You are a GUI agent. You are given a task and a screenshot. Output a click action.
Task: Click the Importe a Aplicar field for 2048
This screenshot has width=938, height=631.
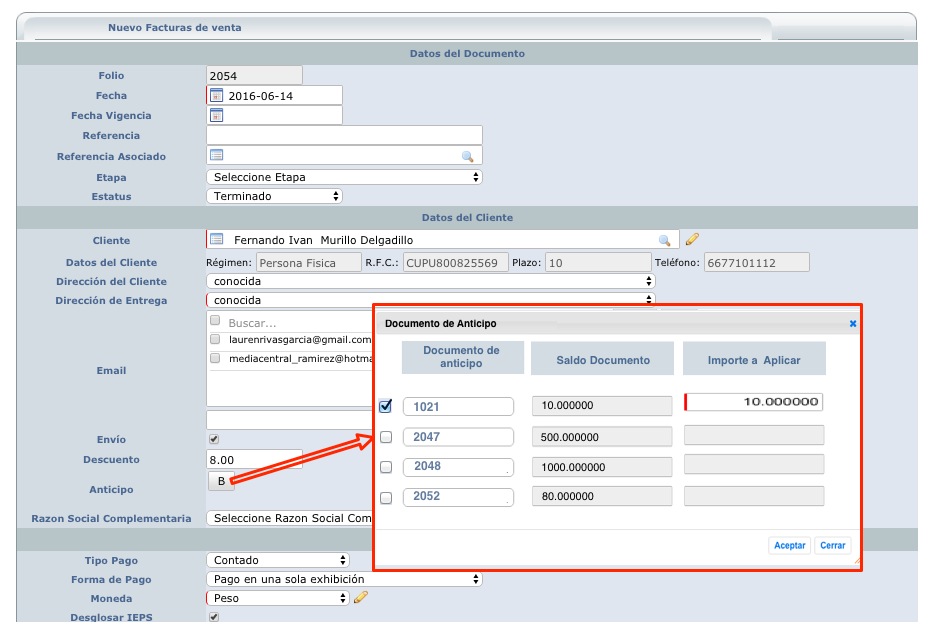pyautogui.click(x=754, y=464)
